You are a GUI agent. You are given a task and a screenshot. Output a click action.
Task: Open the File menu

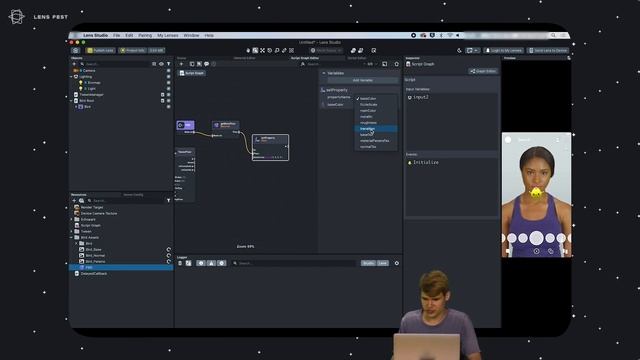[117, 36]
